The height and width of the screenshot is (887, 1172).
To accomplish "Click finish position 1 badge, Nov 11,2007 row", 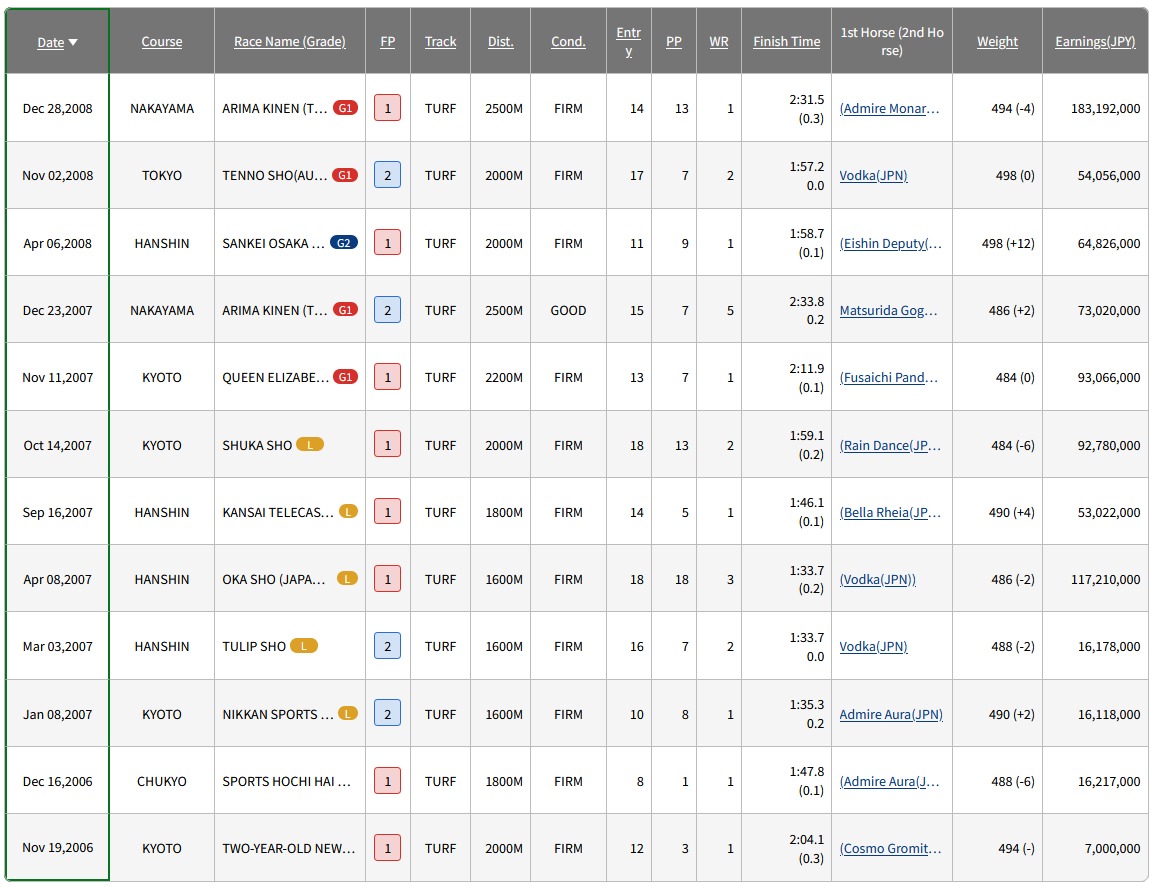I will (x=387, y=377).
